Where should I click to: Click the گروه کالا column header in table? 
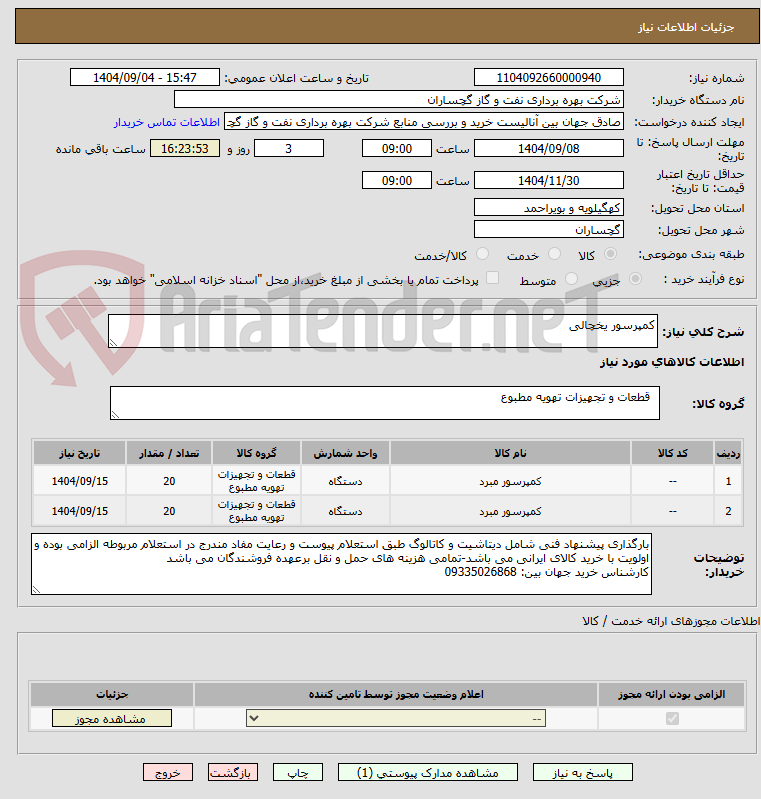tap(256, 453)
